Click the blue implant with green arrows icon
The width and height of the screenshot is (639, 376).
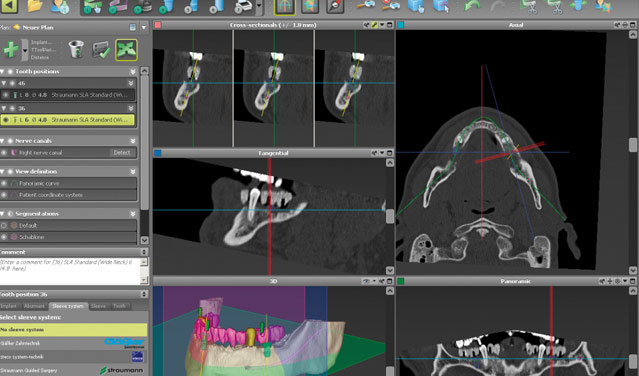coord(578,6)
